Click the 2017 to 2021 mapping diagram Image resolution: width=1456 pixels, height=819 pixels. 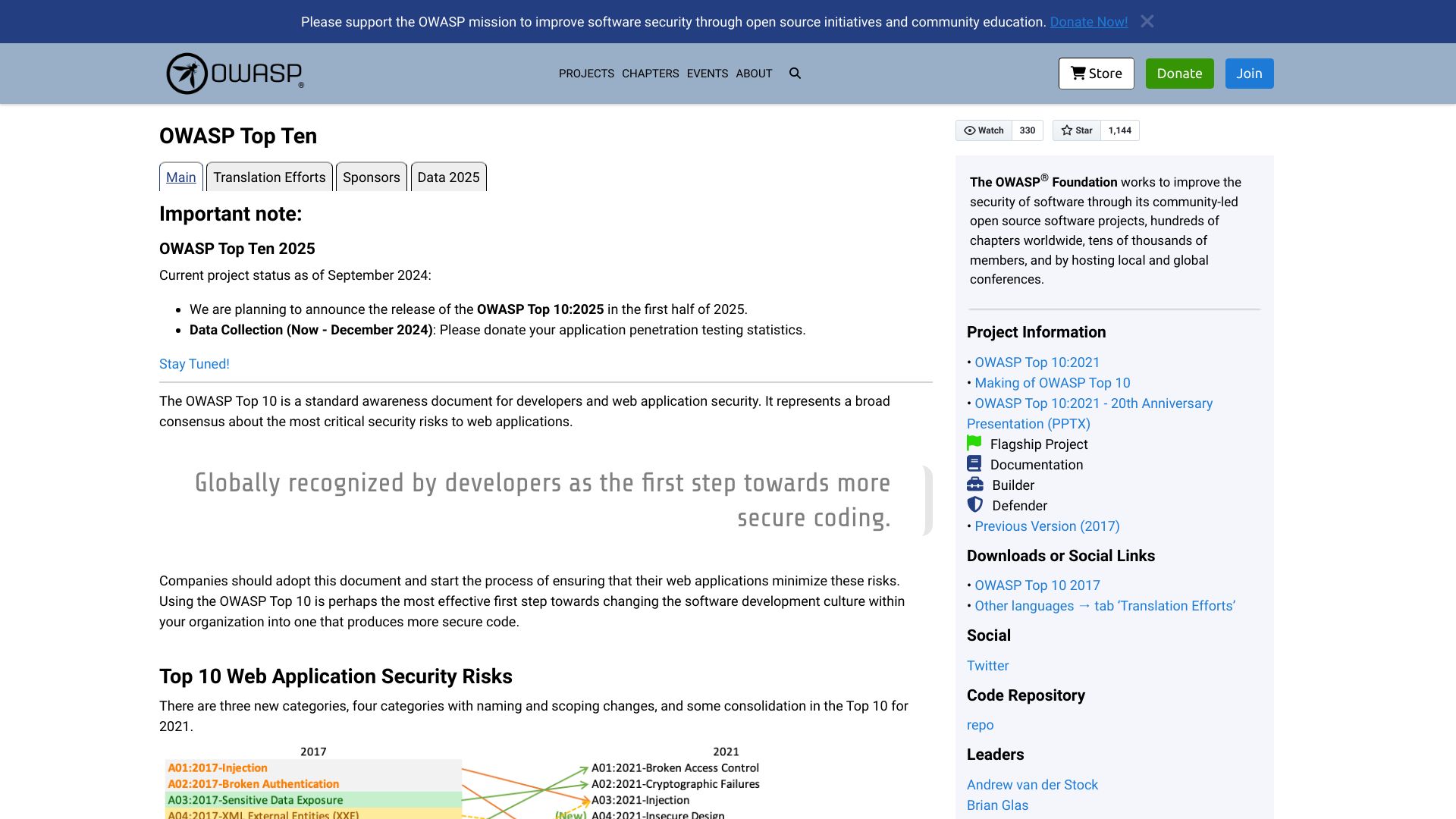coord(464,782)
